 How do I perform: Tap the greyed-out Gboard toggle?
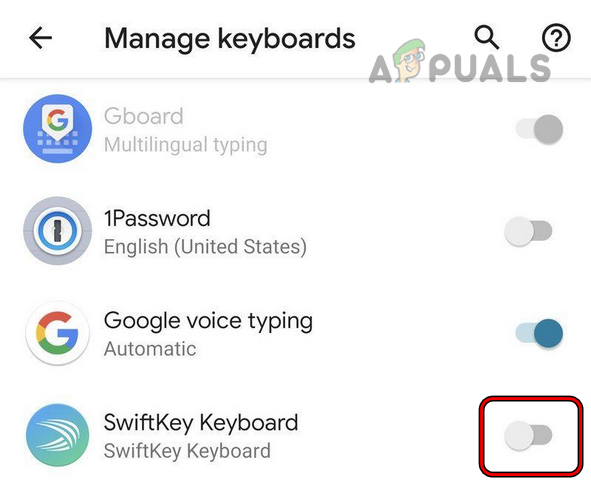point(539,129)
